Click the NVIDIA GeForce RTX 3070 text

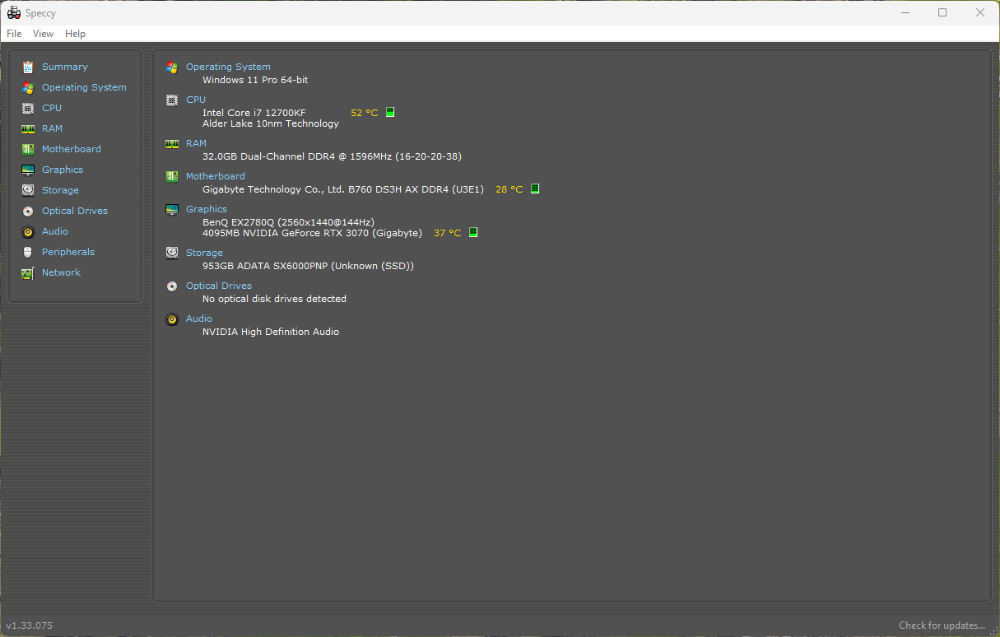click(312, 233)
